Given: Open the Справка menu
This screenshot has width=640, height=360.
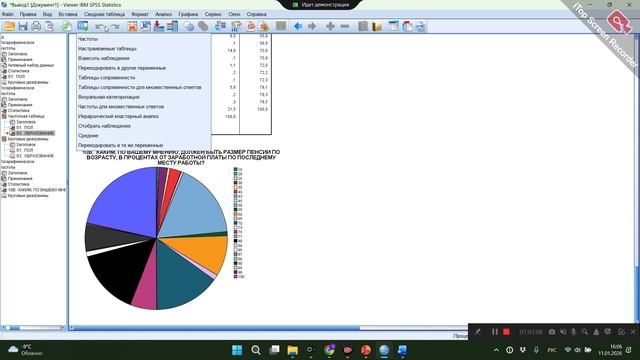Looking at the screenshot, I should (256, 14).
